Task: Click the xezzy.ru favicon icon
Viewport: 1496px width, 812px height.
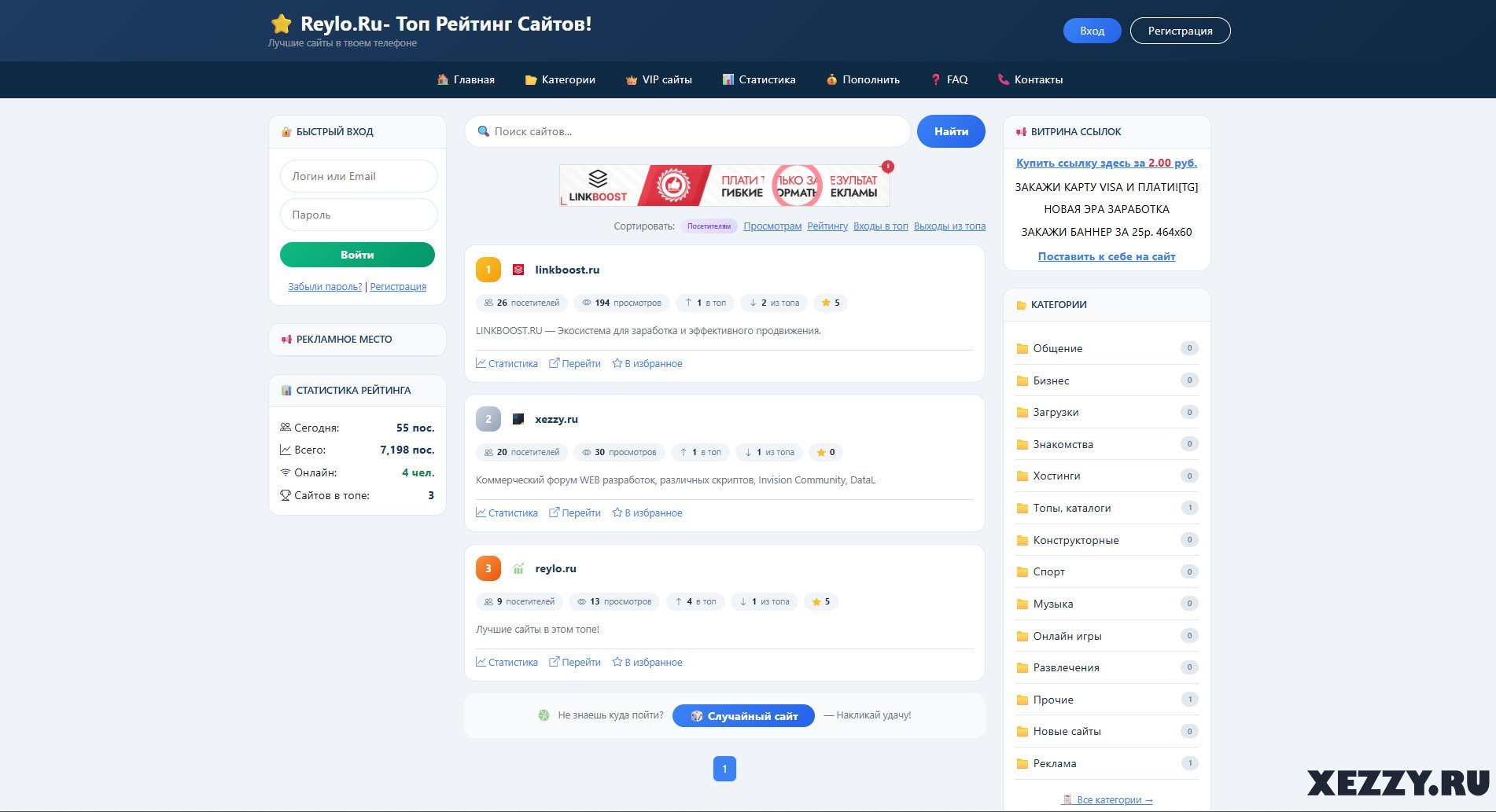Action: click(518, 419)
